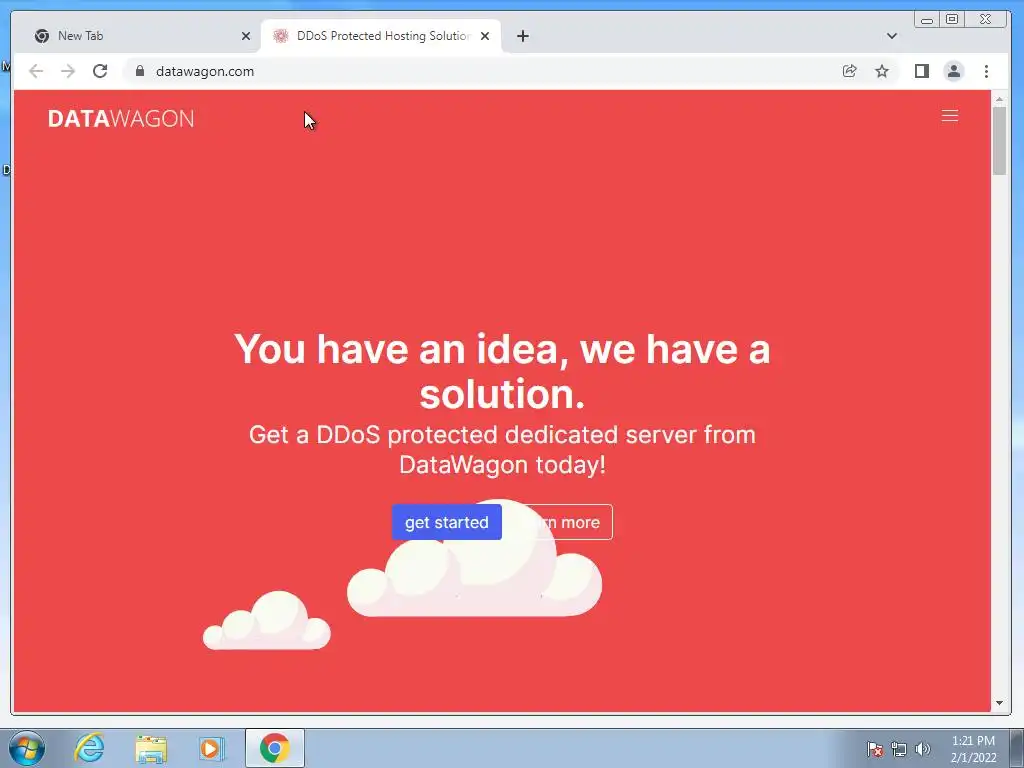Bookmark this page with the star
The width and height of the screenshot is (1024, 768).
point(882,71)
